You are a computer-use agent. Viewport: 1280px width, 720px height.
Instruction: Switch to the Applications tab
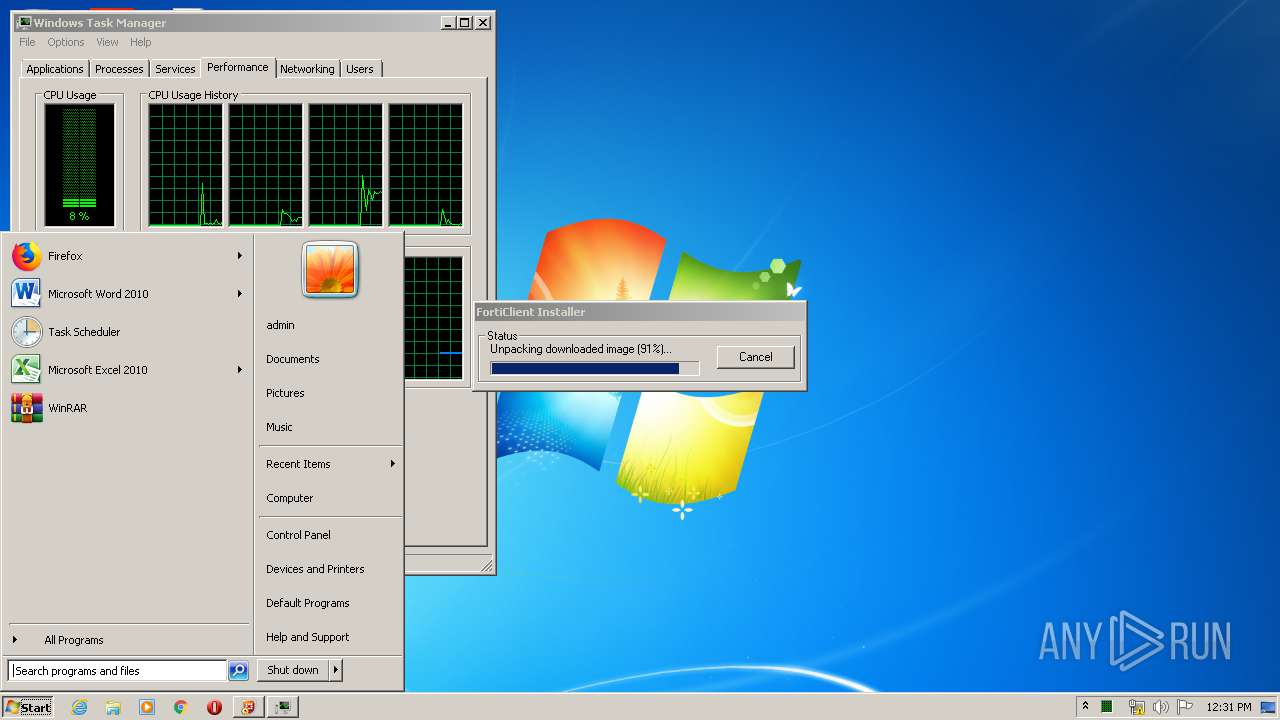pyautogui.click(x=55, y=69)
